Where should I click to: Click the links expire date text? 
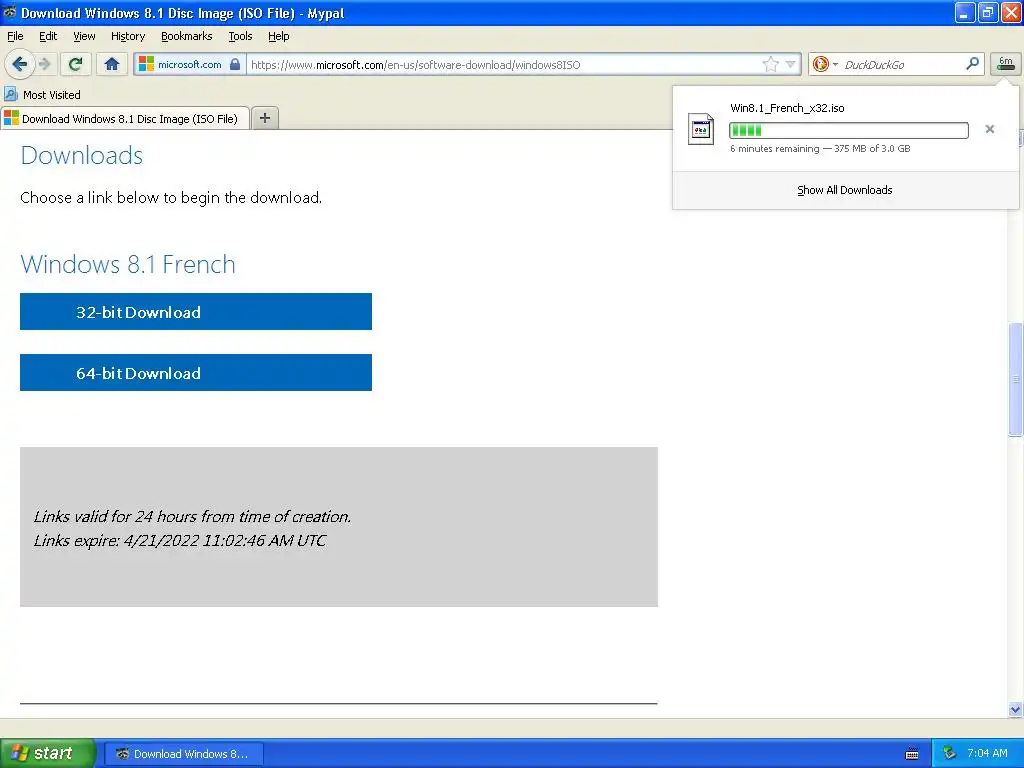pos(180,540)
